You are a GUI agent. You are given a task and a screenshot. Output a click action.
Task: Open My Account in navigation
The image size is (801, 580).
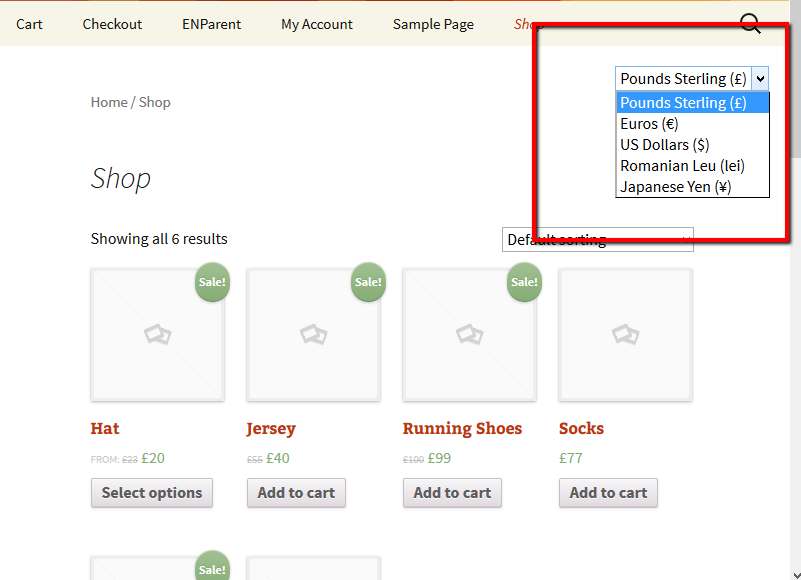pyautogui.click(x=317, y=24)
